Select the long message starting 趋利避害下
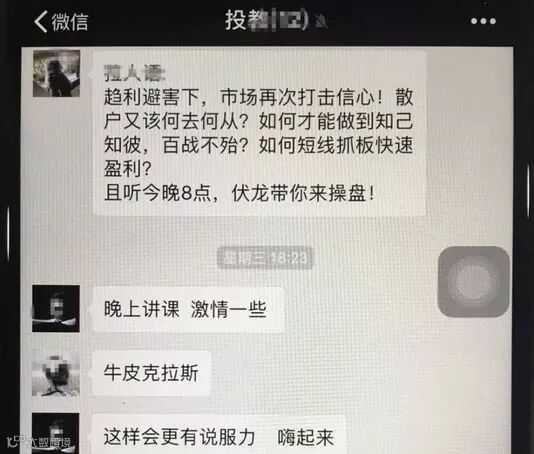534x454 pixels. point(260,133)
